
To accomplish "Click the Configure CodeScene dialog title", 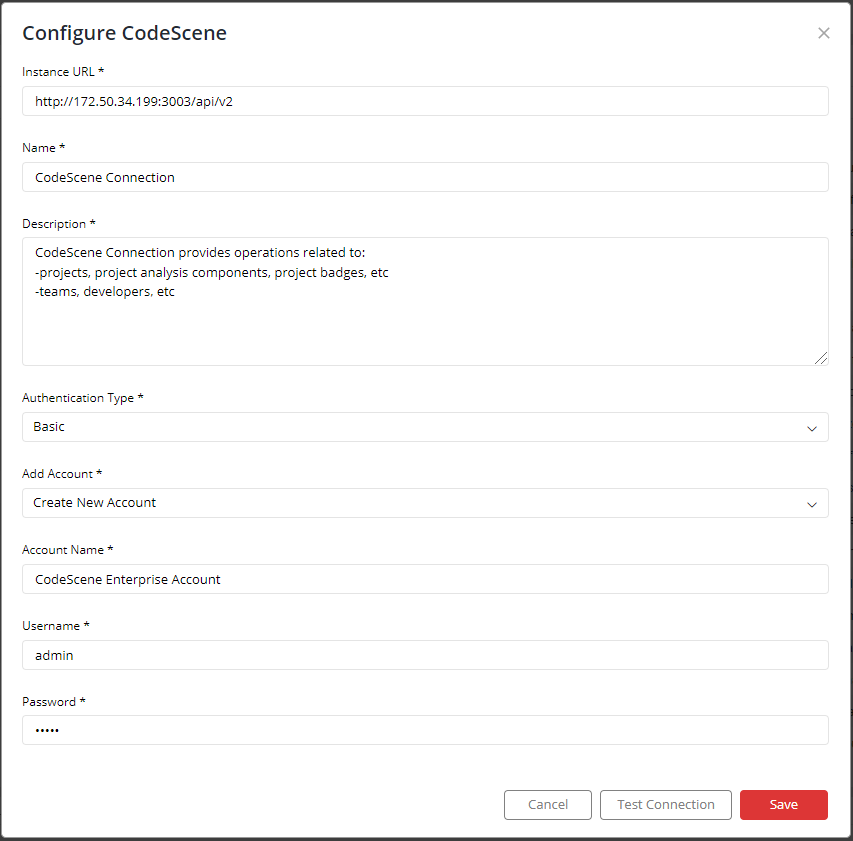I will coord(124,33).
